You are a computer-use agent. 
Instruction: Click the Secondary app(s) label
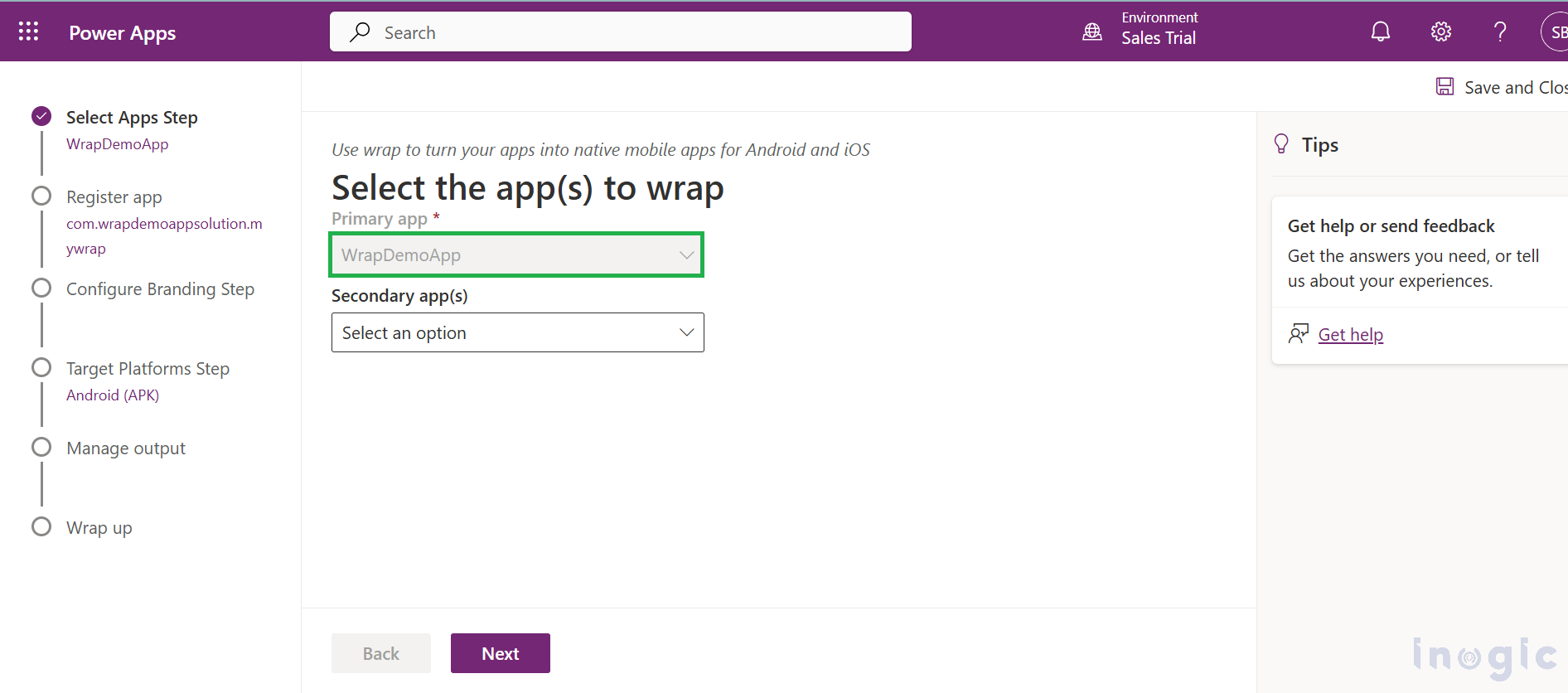pos(399,296)
